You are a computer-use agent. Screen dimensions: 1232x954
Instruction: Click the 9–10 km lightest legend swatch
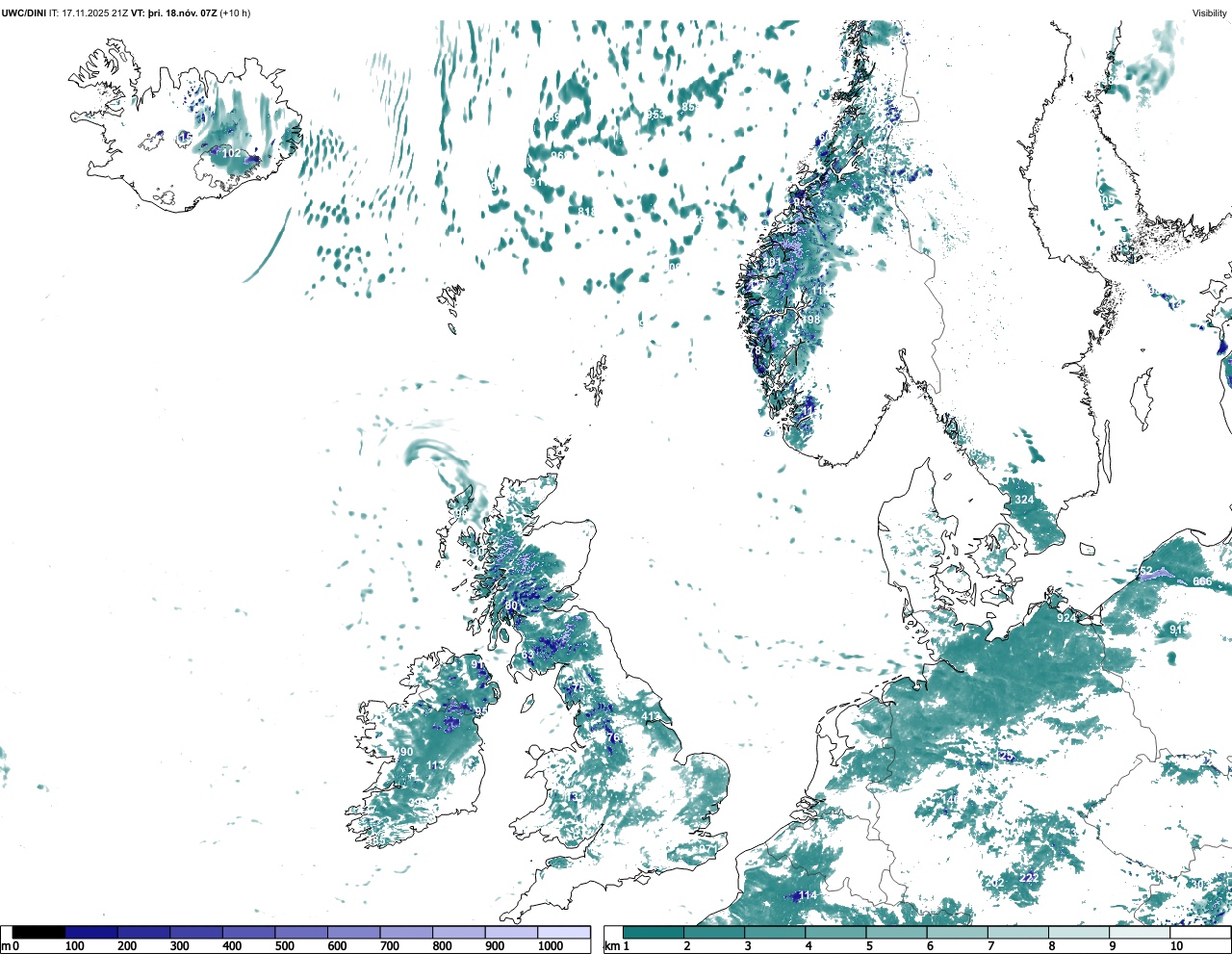tap(1141, 932)
